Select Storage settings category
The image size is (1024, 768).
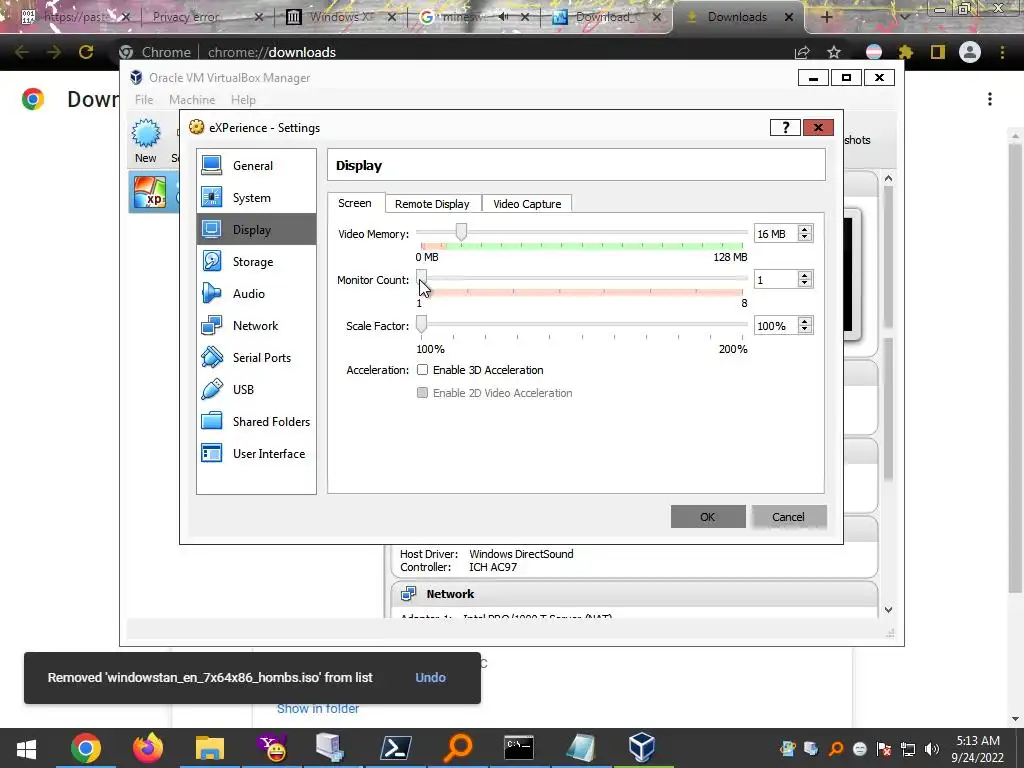click(x=256, y=262)
